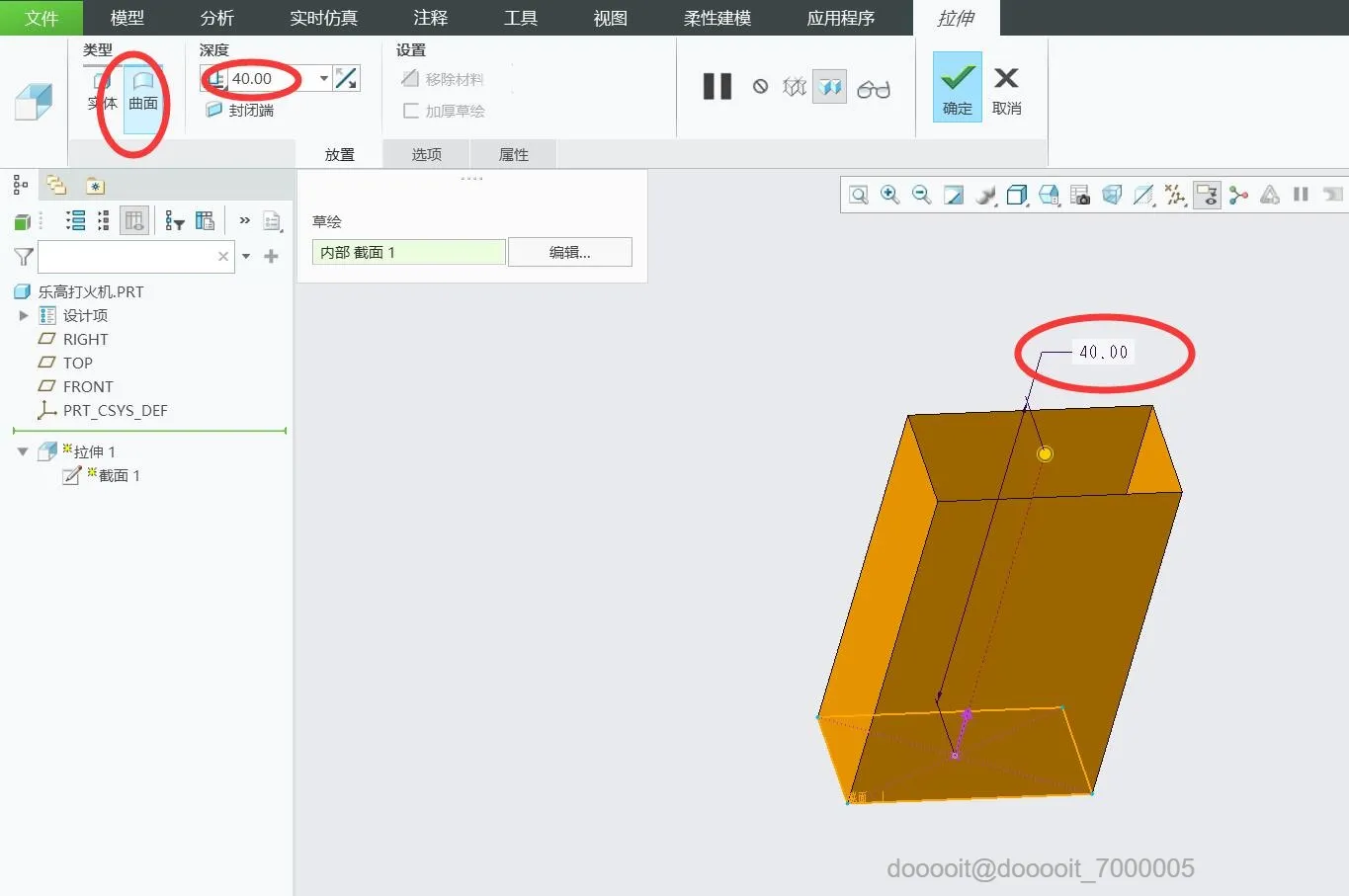Select the 拉伸 ribbon tab
The image size is (1349, 896).
click(x=956, y=18)
